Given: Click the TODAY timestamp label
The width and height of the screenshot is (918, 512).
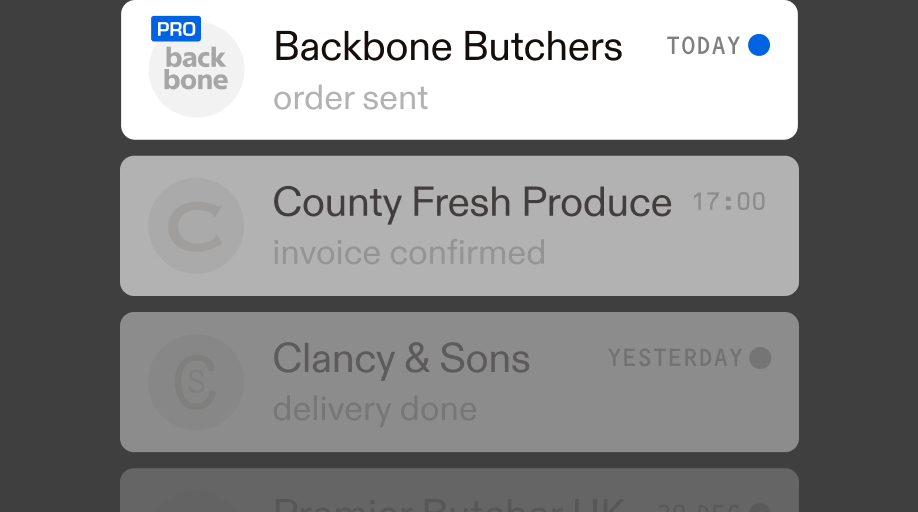Looking at the screenshot, I should click(x=704, y=46).
